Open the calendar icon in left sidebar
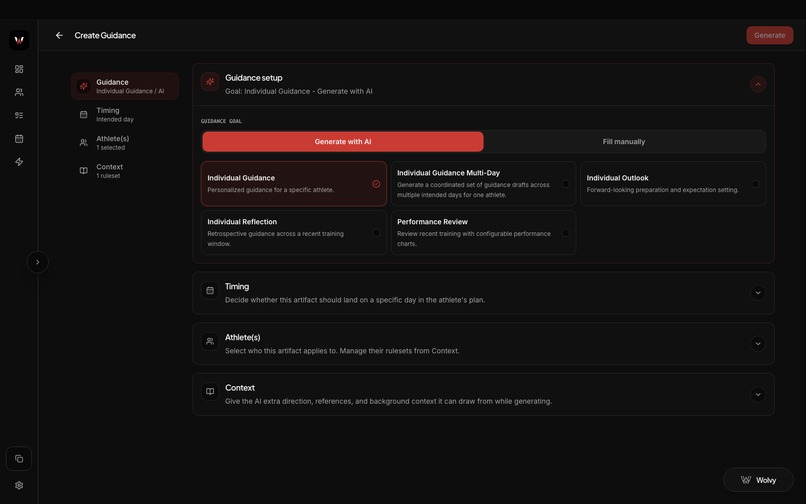This screenshot has height=504, width=806. [x=19, y=138]
